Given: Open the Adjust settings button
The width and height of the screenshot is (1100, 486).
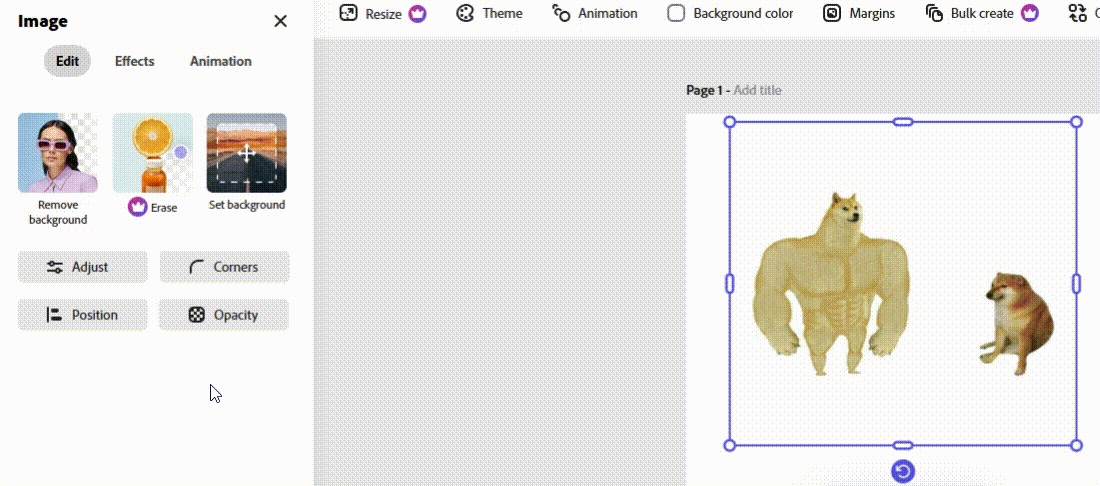Looking at the screenshot, I should click(x=83, y=267).
